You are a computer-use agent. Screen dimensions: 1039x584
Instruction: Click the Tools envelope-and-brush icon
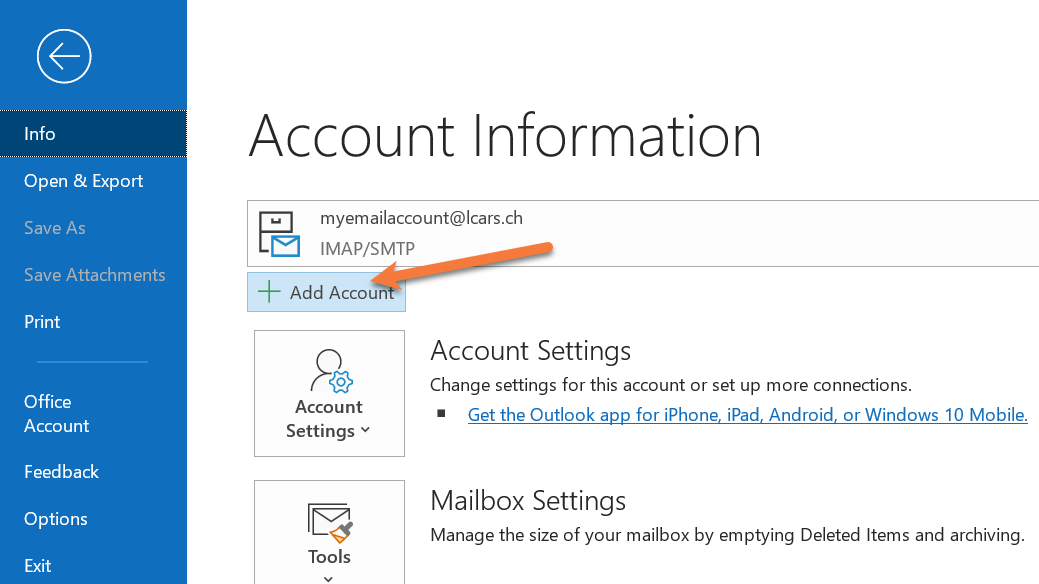329,520
